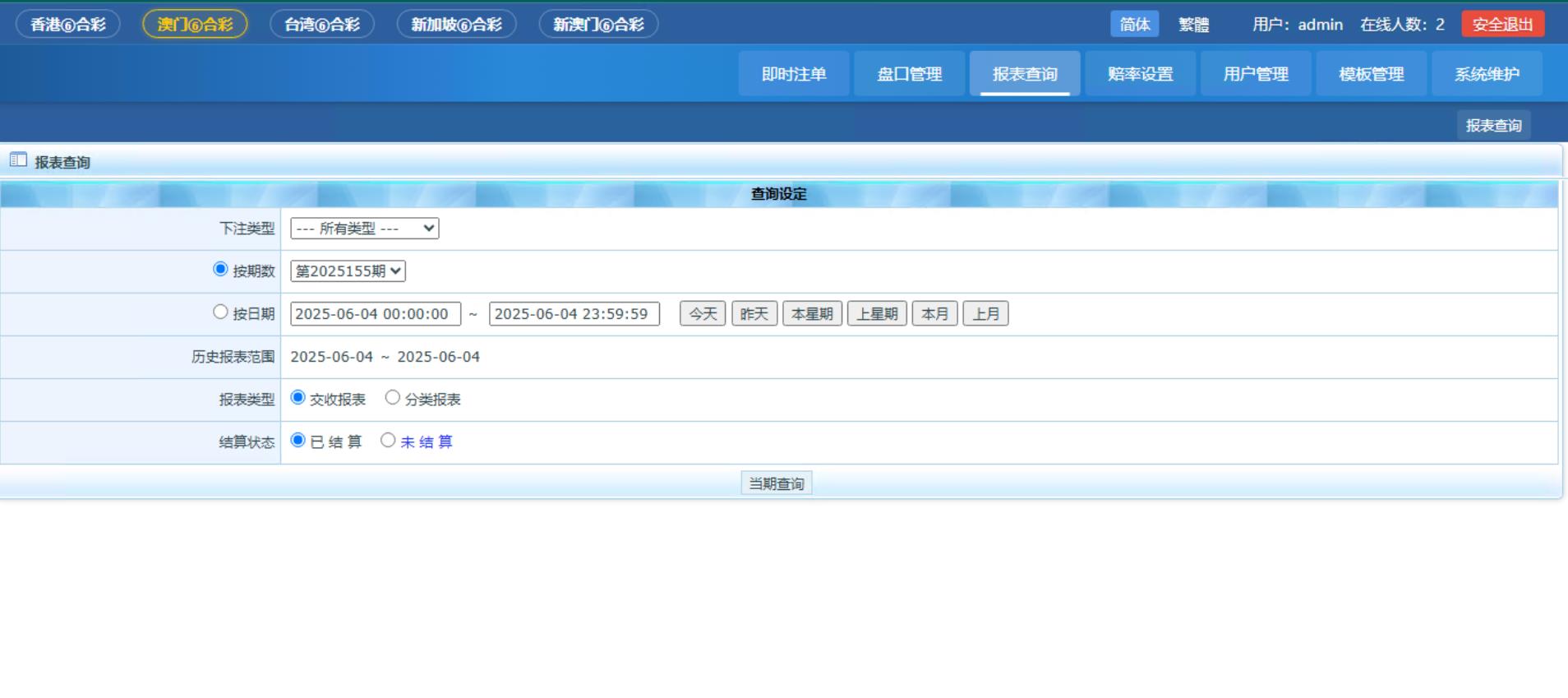1568x698 pixels.
Task: Click the 上星期 quick date button
Action: tap(877, 314)
